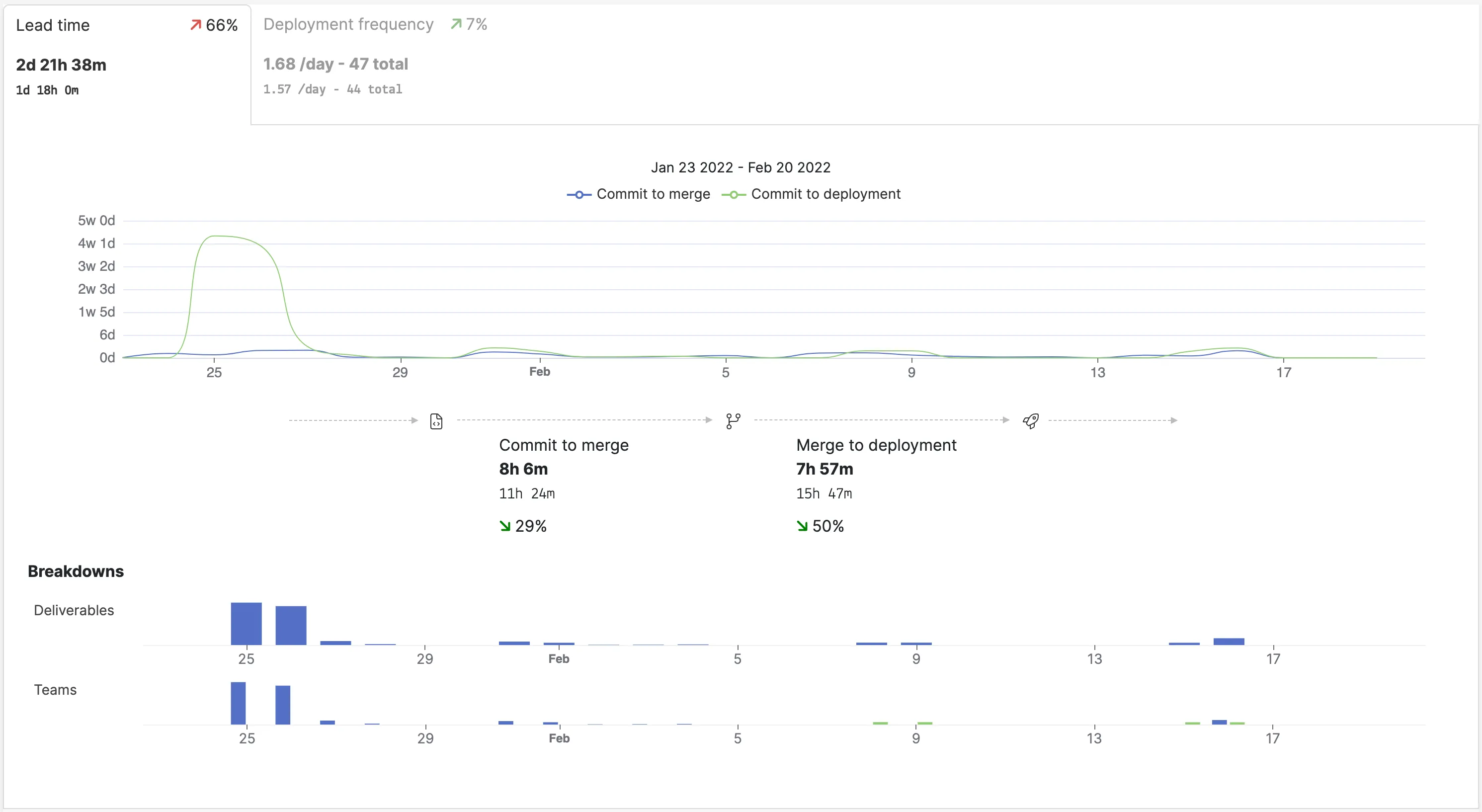Click the Merge to deployment stage label

[876, 445]
